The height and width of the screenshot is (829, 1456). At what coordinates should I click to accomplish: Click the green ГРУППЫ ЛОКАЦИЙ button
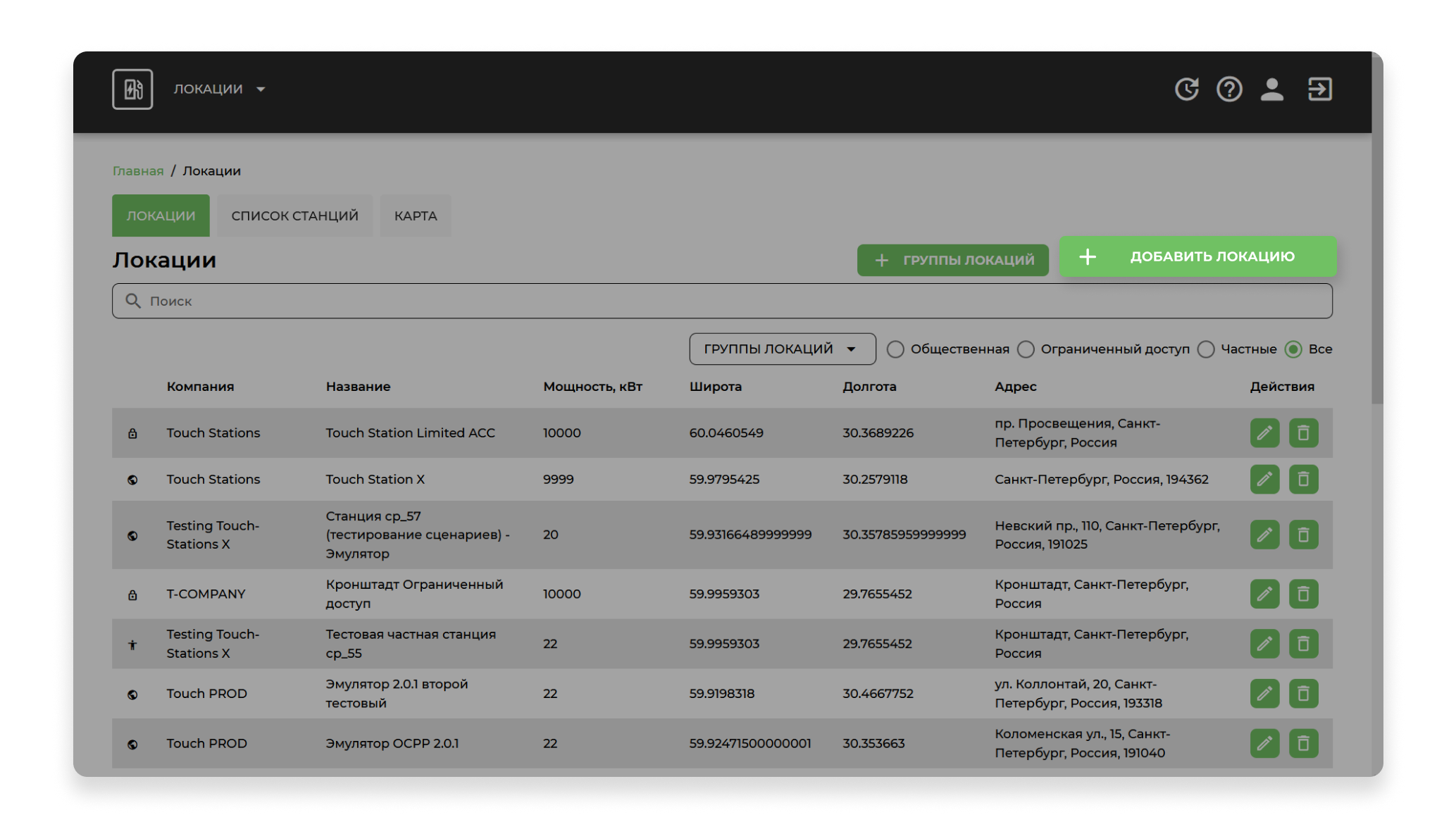[952, 260]
